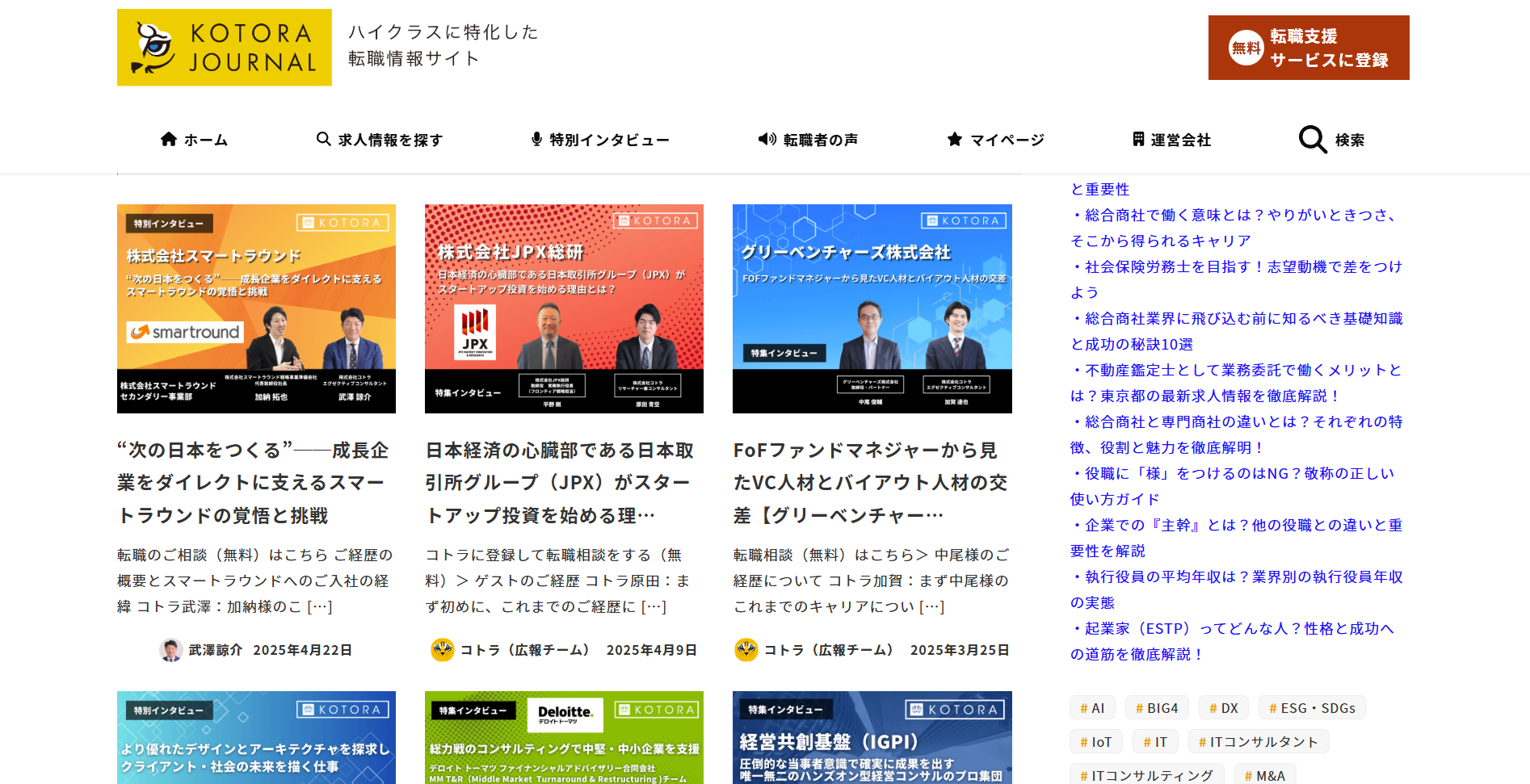Select the # BIG4 tag

[x=1157, y=708]
